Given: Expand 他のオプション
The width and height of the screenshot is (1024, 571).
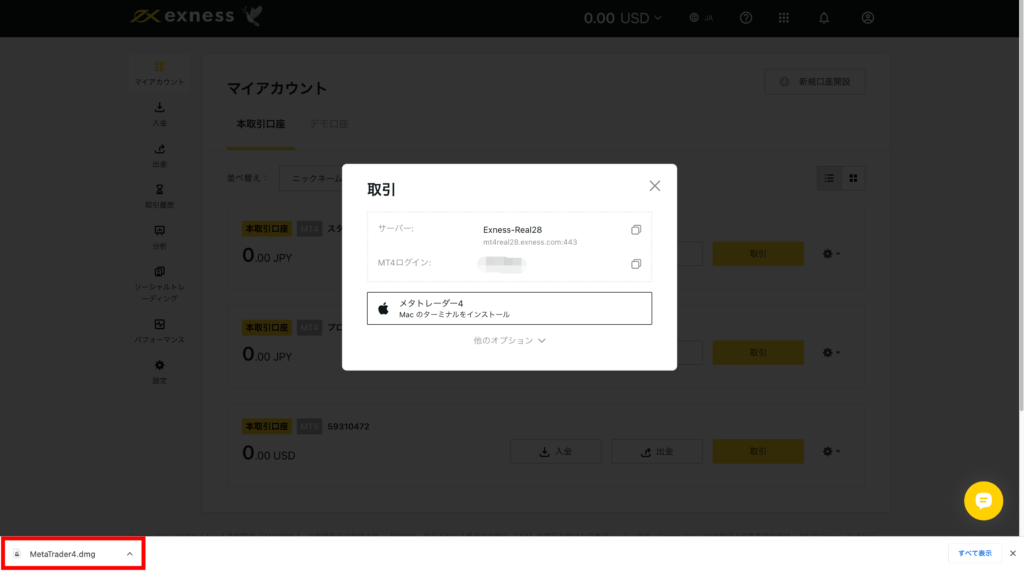Looking at the screenshot, I should click(x=509, y=340).
